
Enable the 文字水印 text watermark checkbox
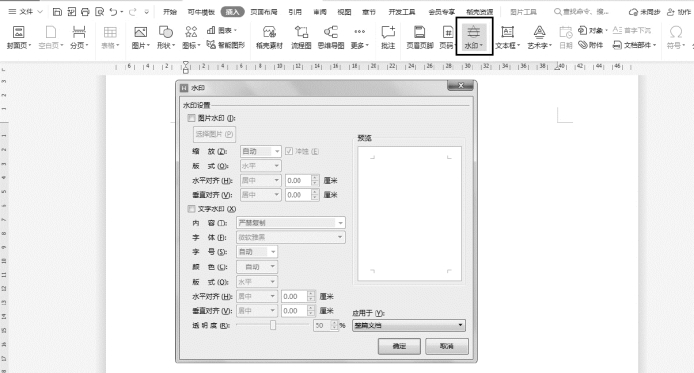pos(191,209)
